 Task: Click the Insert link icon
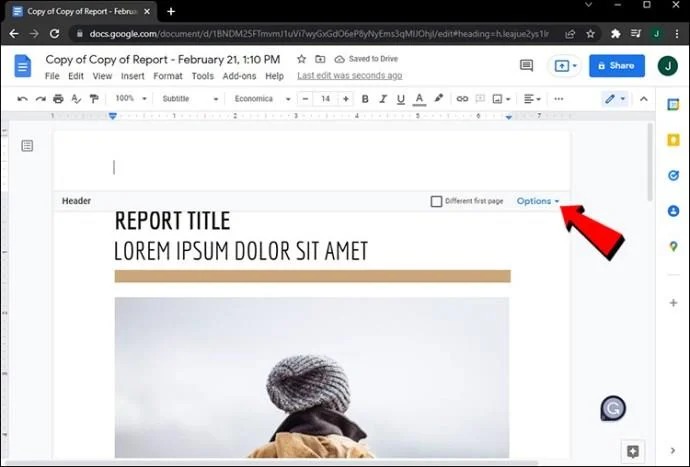coord(462,99)
